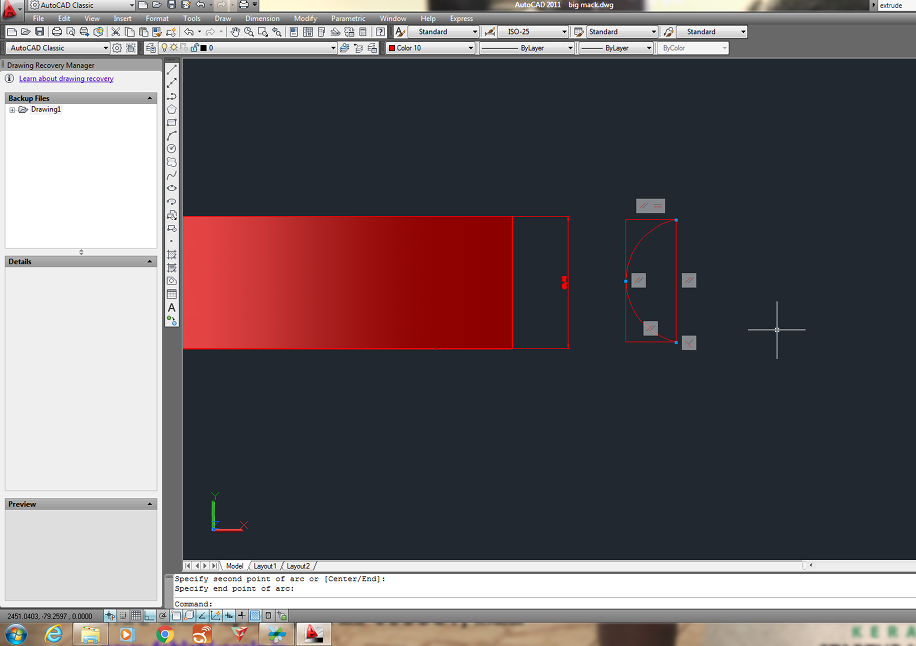Click Learn about drawing recovery link
Image resolution: width=916 pixels, height=646 pixels.
click(66, 78)
